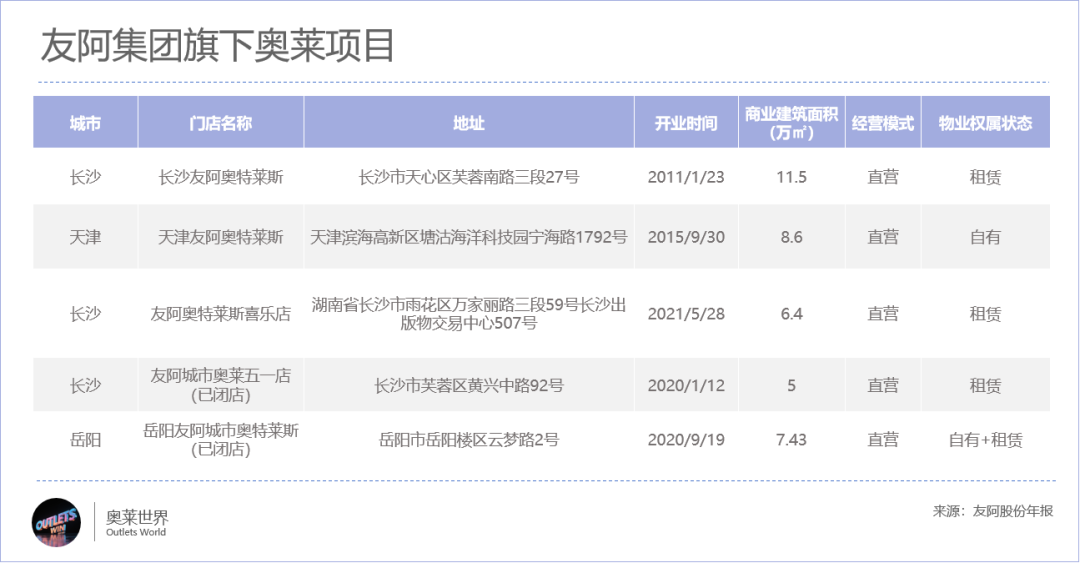1080x563 pixels.
Task: Click the Outlets Win circular logo
Action: (56, 522)
